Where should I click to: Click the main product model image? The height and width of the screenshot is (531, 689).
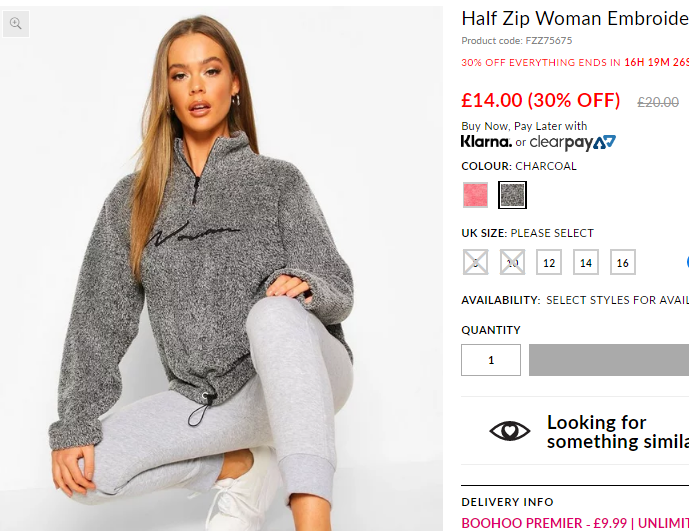coord(221,268)
